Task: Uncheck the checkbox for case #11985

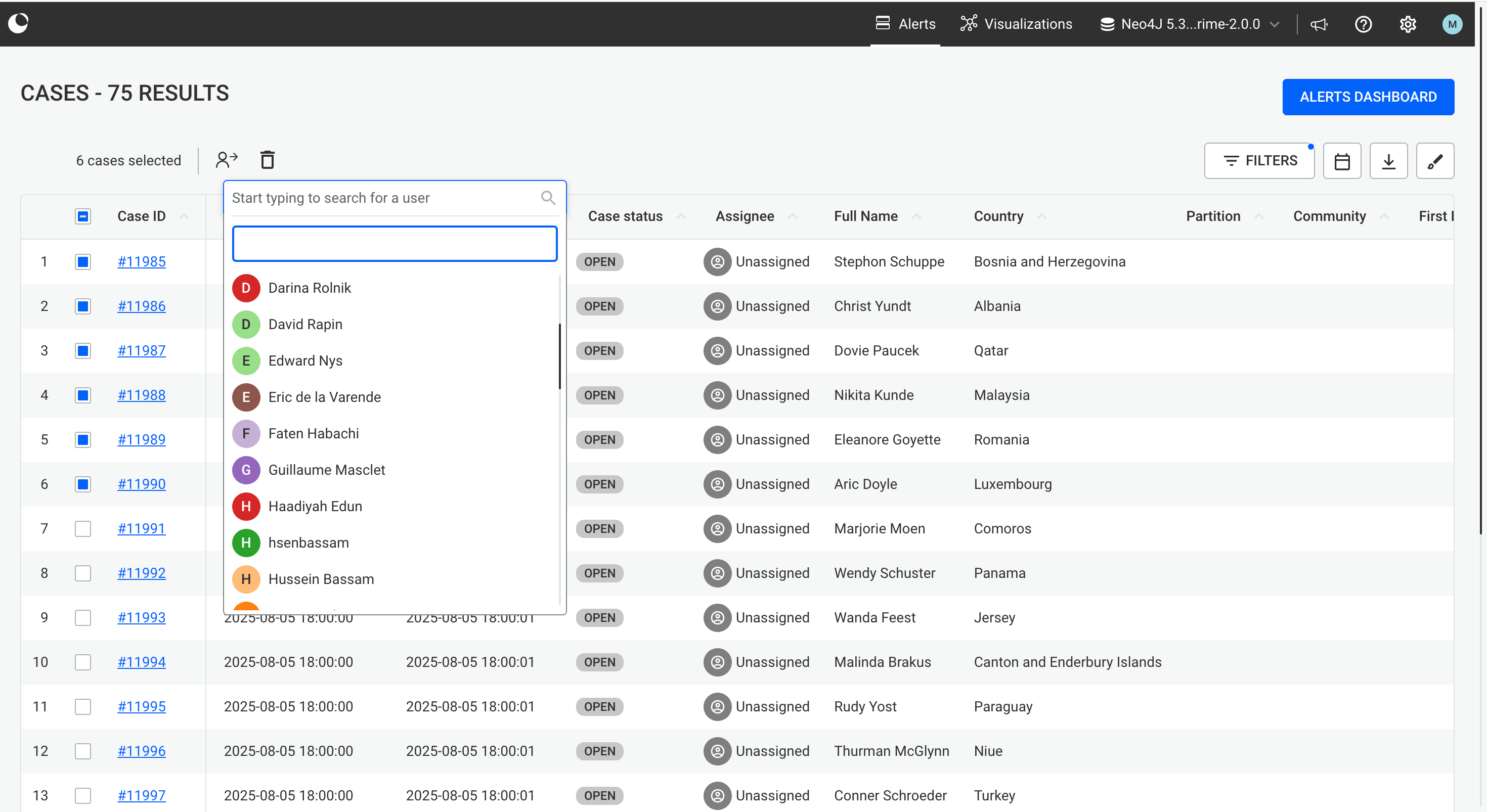Action: 83,262
